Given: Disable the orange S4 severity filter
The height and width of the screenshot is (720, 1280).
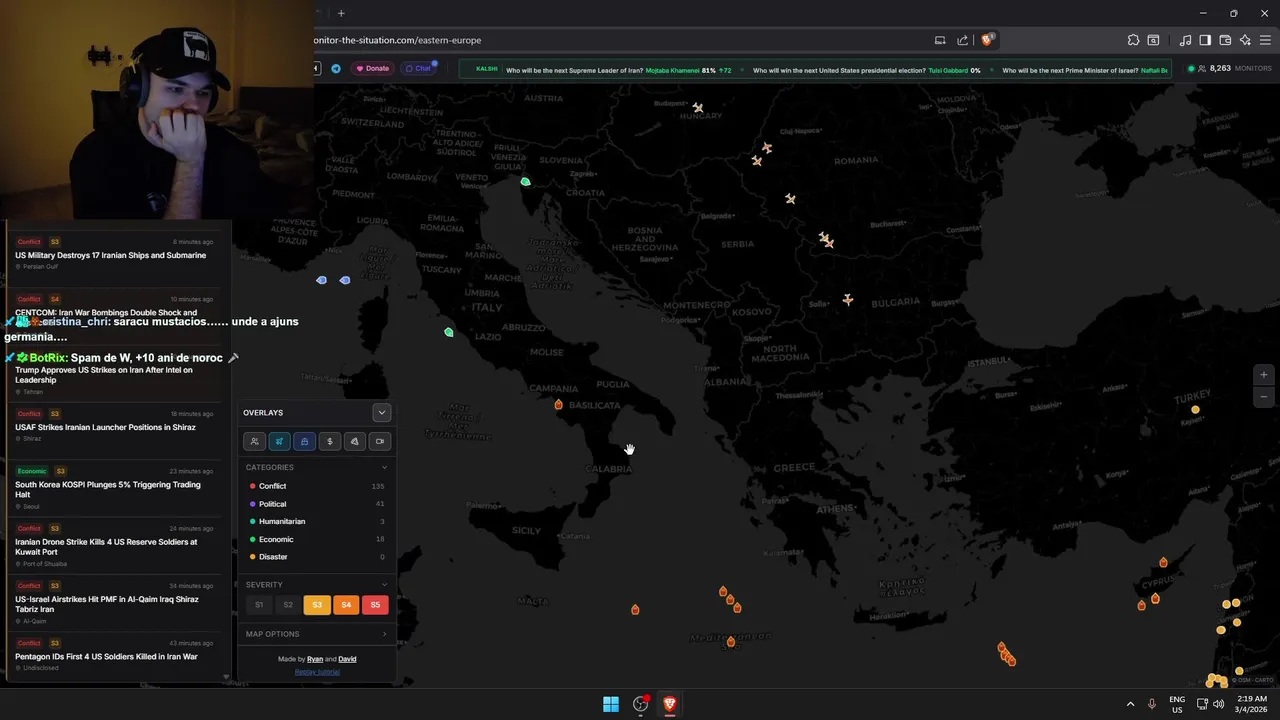Looking at the screenshot, I should click(346, 605).
